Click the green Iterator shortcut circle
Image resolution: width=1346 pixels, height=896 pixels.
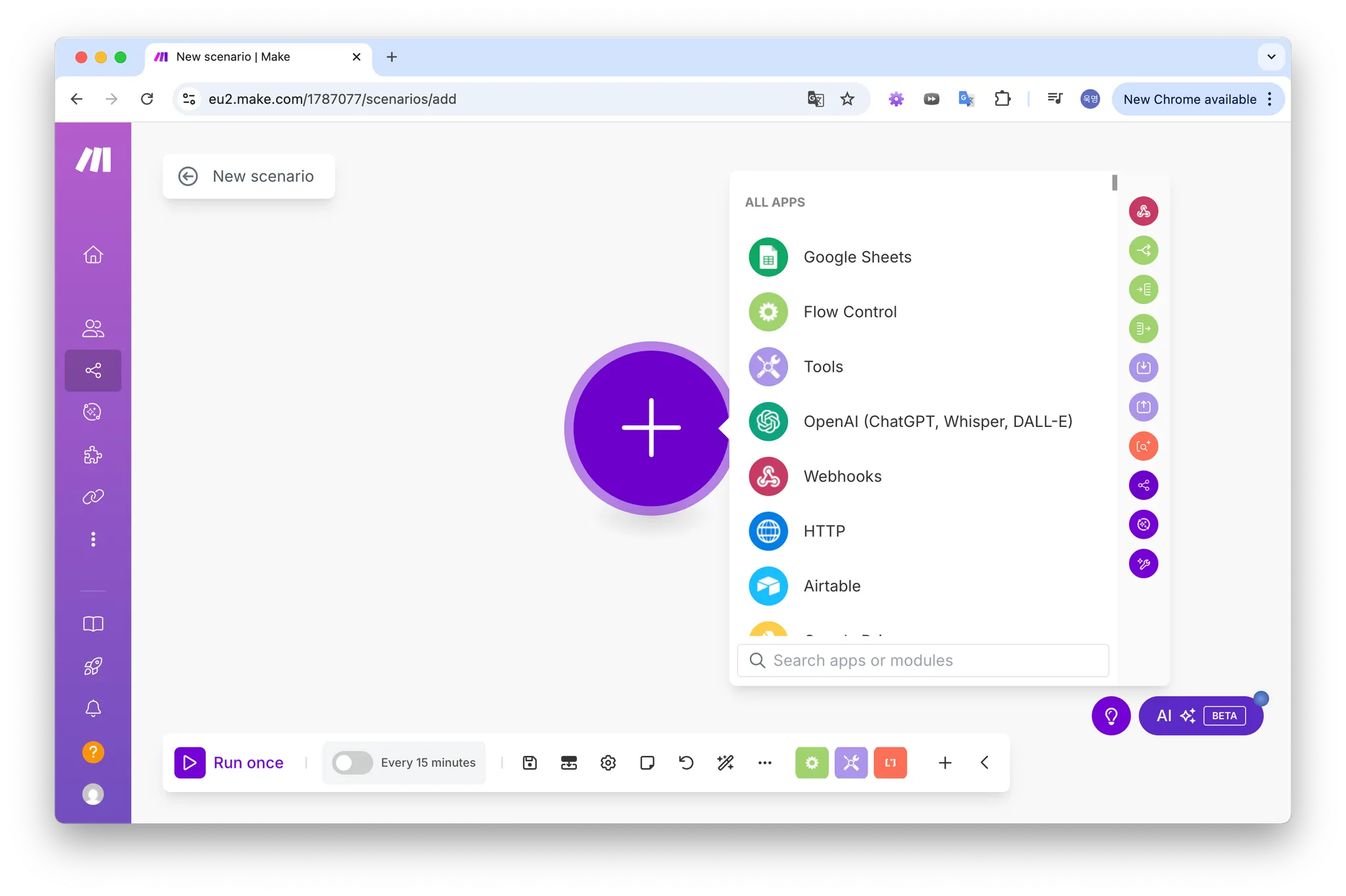(x=1144, y=289)
